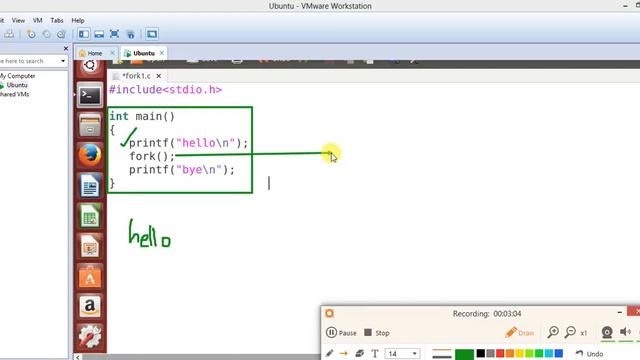
Task: Open the Files manager in the dock
Action: coord(90,126)
